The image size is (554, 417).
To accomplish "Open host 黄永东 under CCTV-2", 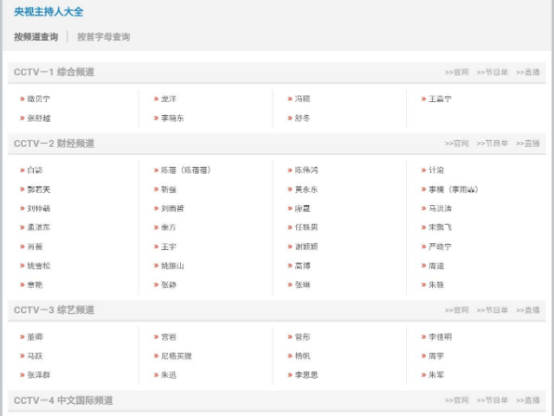I will tap(306, 190).
